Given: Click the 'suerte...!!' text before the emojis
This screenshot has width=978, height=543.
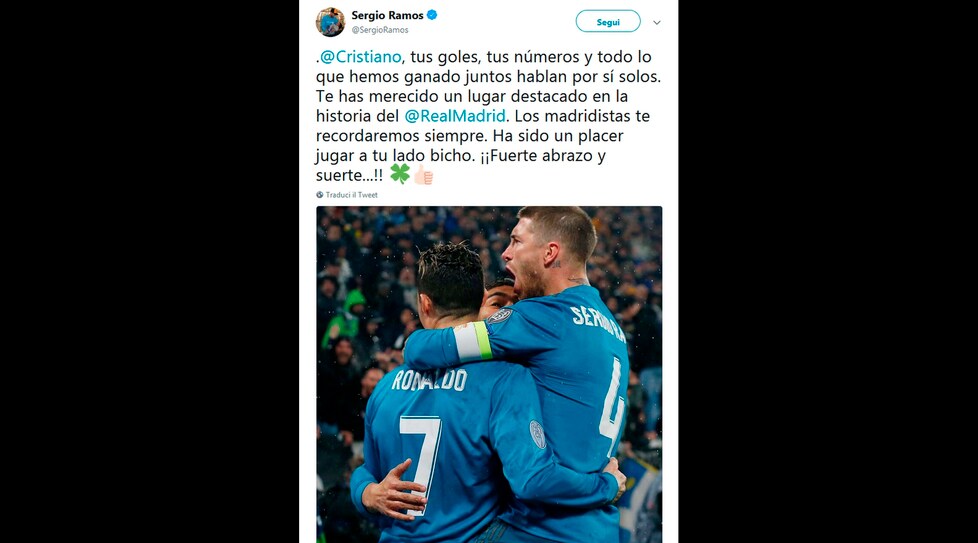Looking at the screenshot, I should coord(349,175).
